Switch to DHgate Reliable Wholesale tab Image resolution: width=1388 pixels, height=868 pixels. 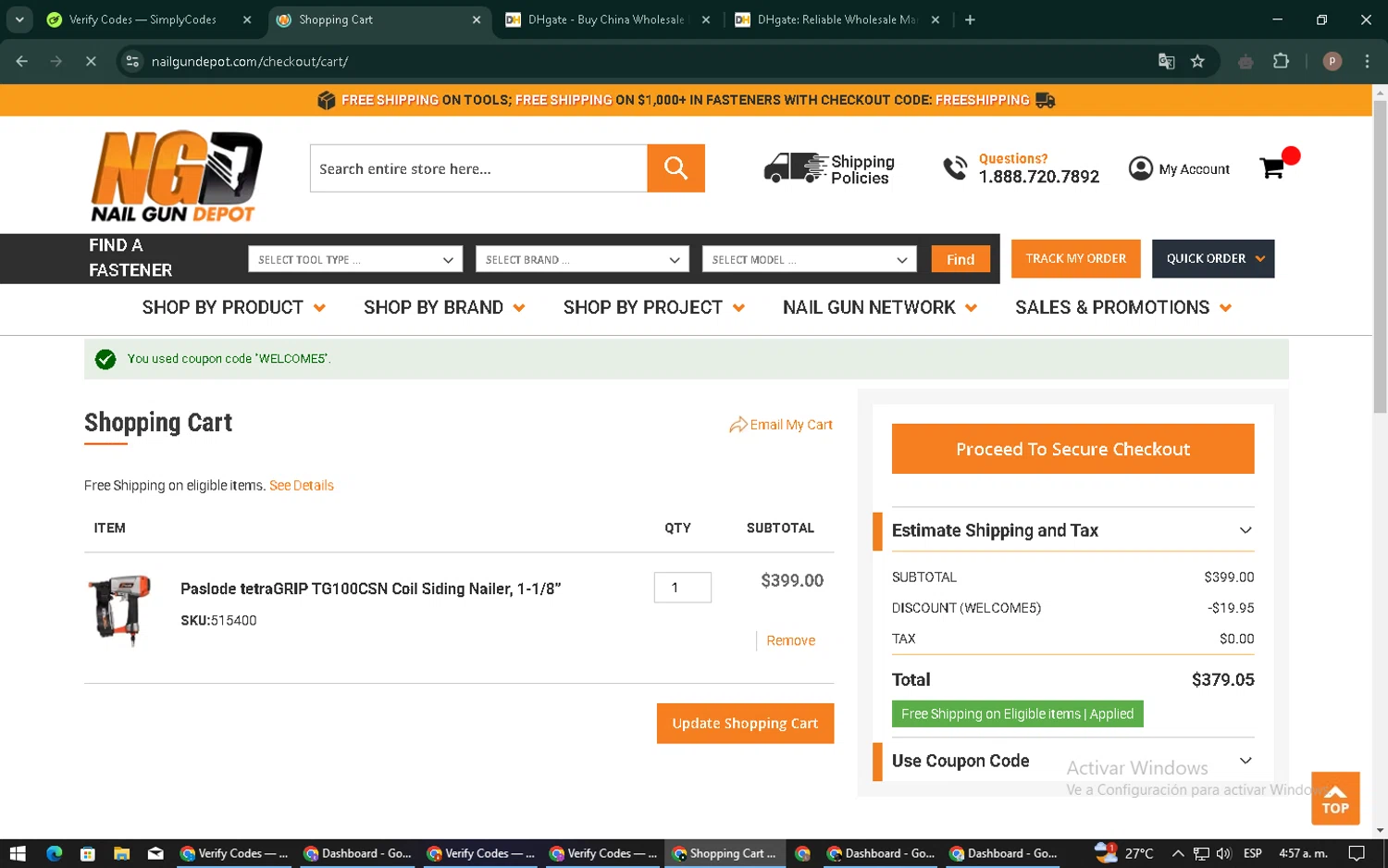point(836,19)
